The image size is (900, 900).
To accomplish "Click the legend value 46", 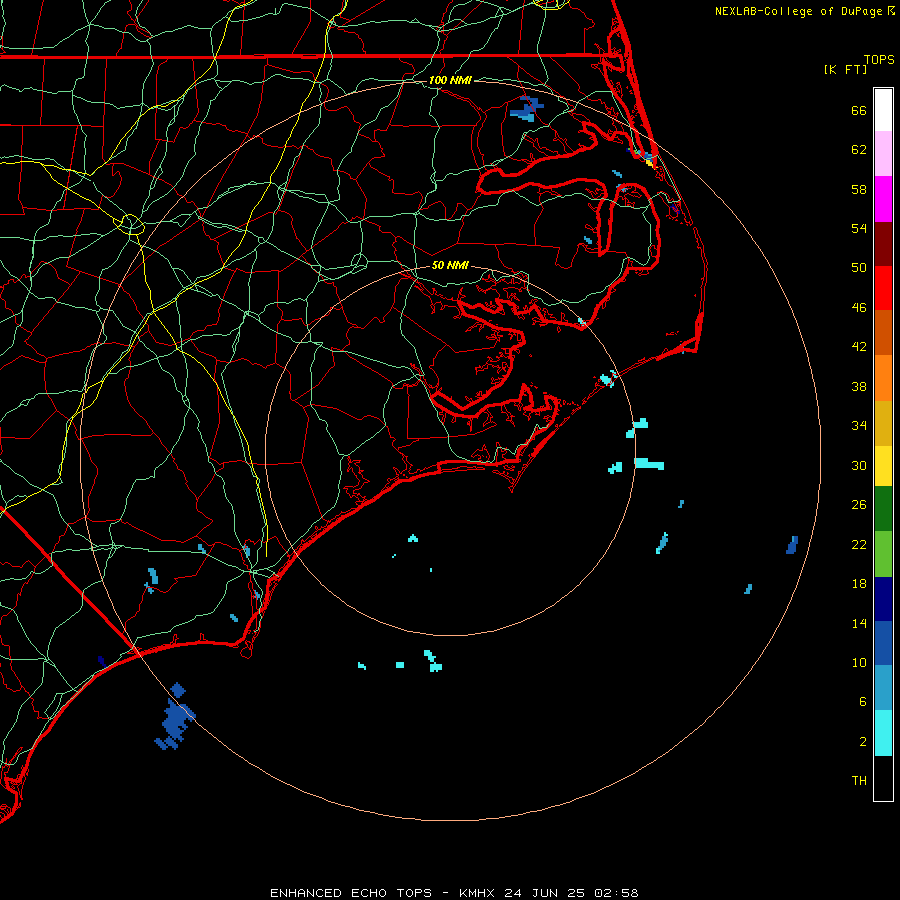I will (859, 307).
